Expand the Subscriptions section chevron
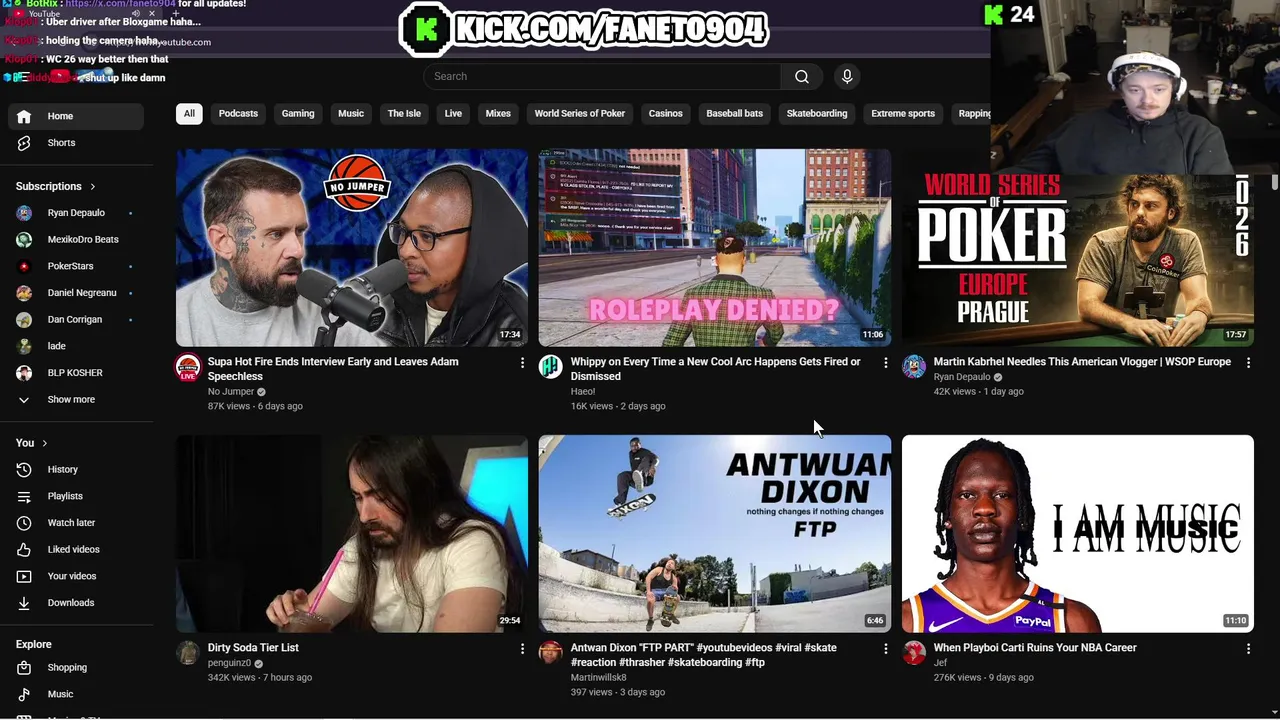The width and height of the screenshot is (1280, 720). pos(93,187)
